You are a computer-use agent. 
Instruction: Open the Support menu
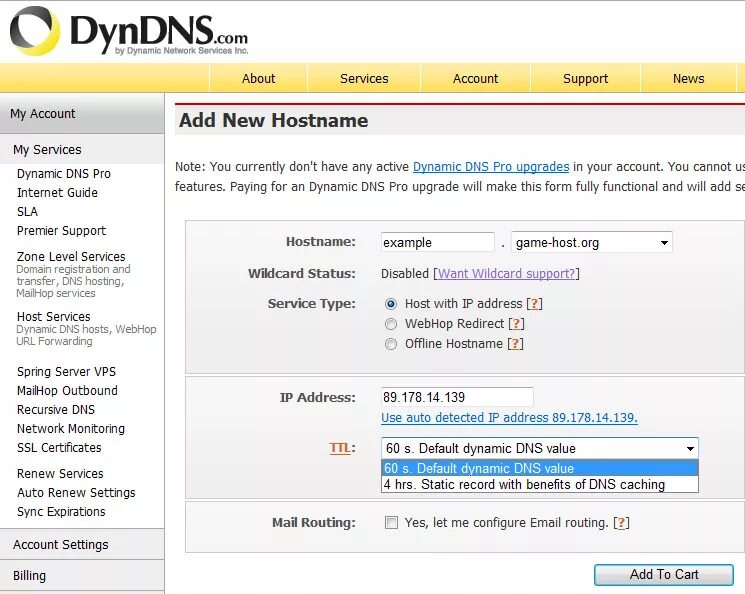point(585,78)
